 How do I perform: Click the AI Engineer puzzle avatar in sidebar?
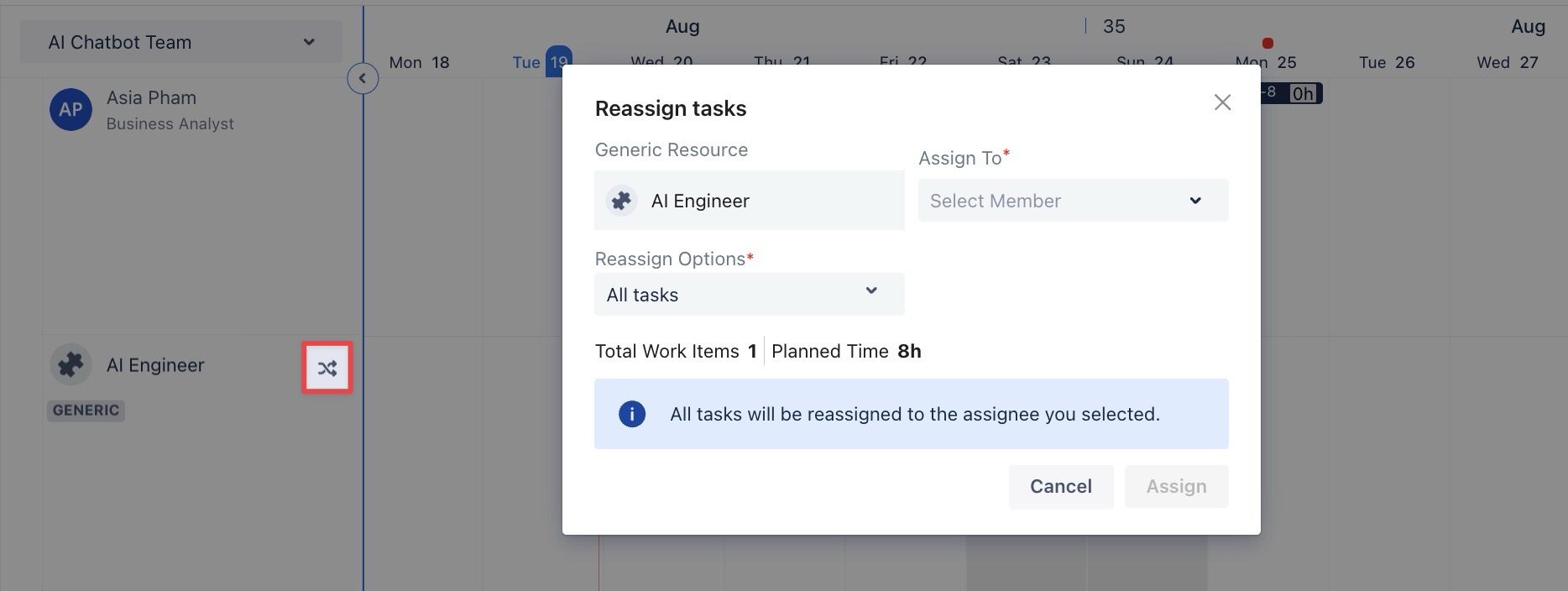[71, 365]
